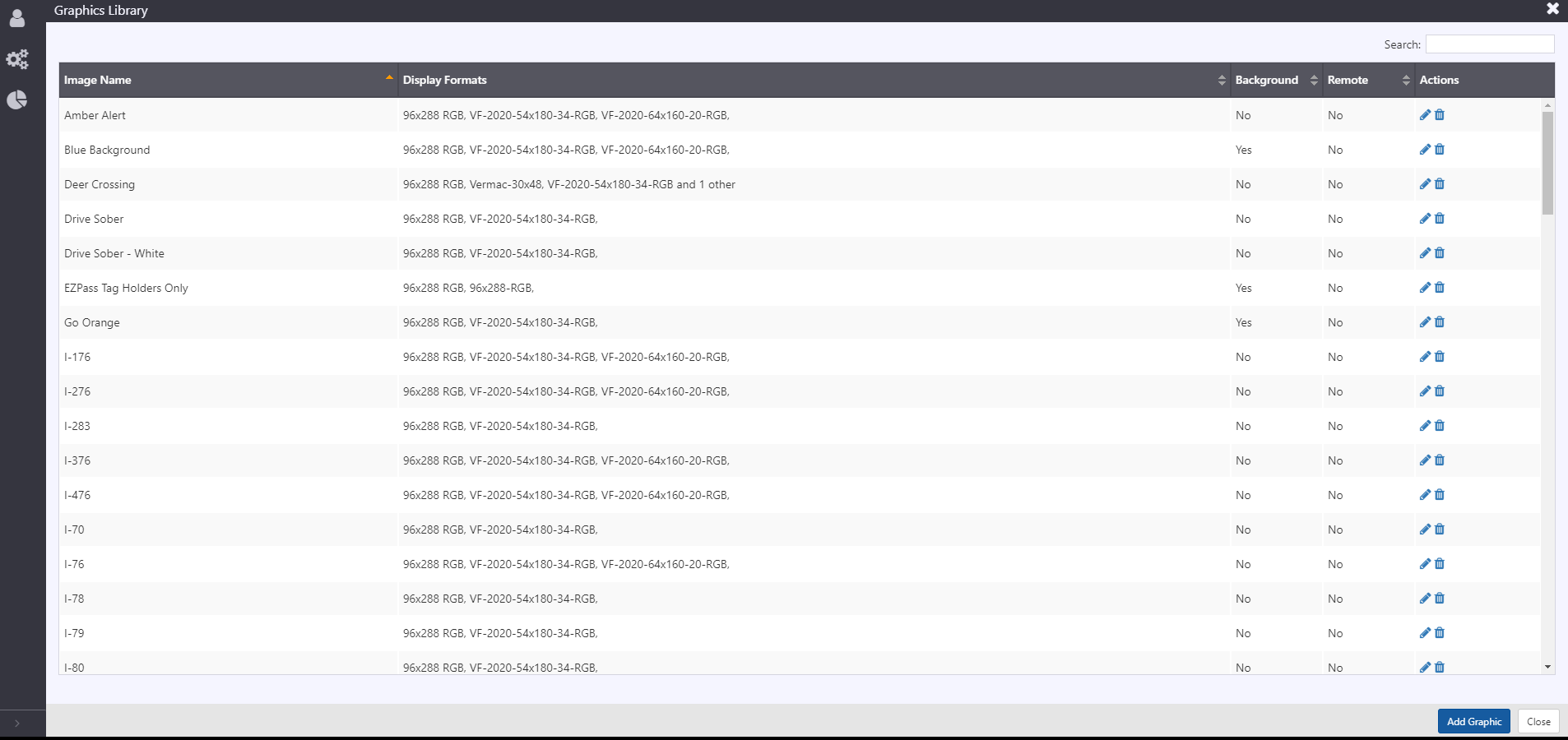Select the I-283 image name
Screen dimensions: 1568x740
(x=77, y=426)
